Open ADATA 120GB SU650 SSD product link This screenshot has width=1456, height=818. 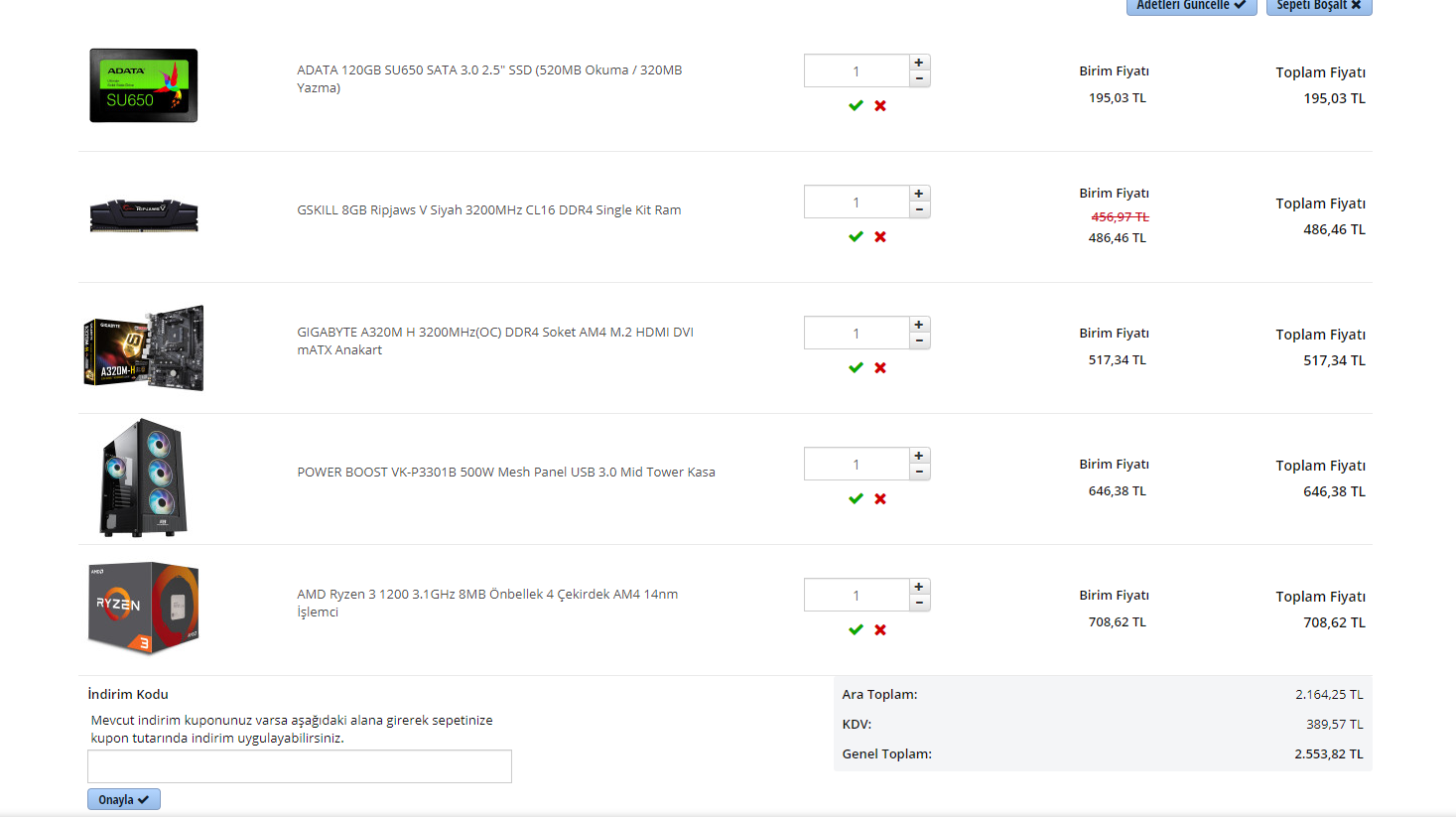tap(489, 78)
